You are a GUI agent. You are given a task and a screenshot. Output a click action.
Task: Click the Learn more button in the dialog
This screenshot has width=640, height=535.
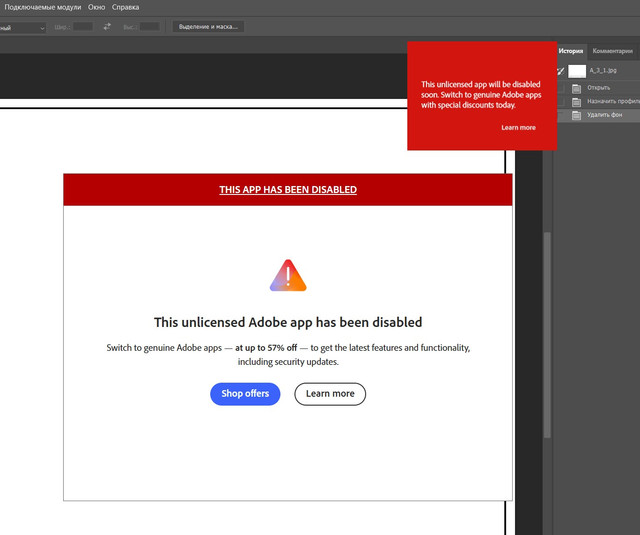pos(330,394)
